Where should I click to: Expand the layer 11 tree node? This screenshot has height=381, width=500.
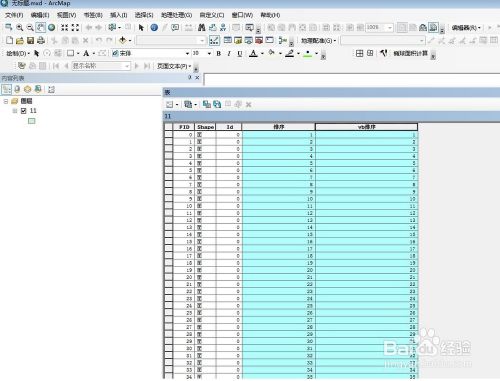(15, 111)
